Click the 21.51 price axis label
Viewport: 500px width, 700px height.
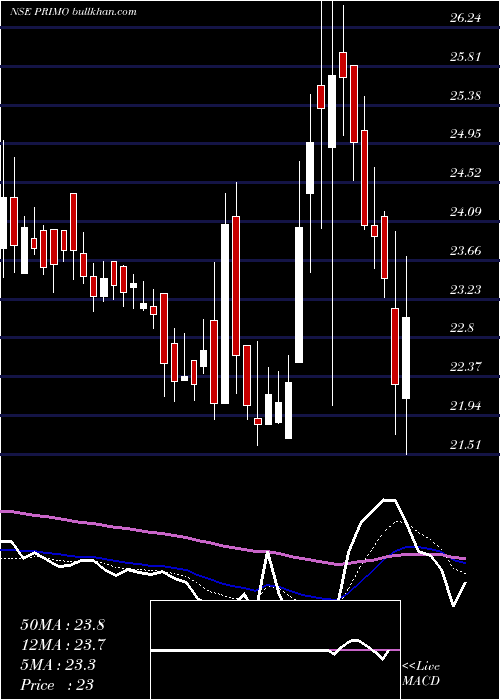click(x=466, y=445)
